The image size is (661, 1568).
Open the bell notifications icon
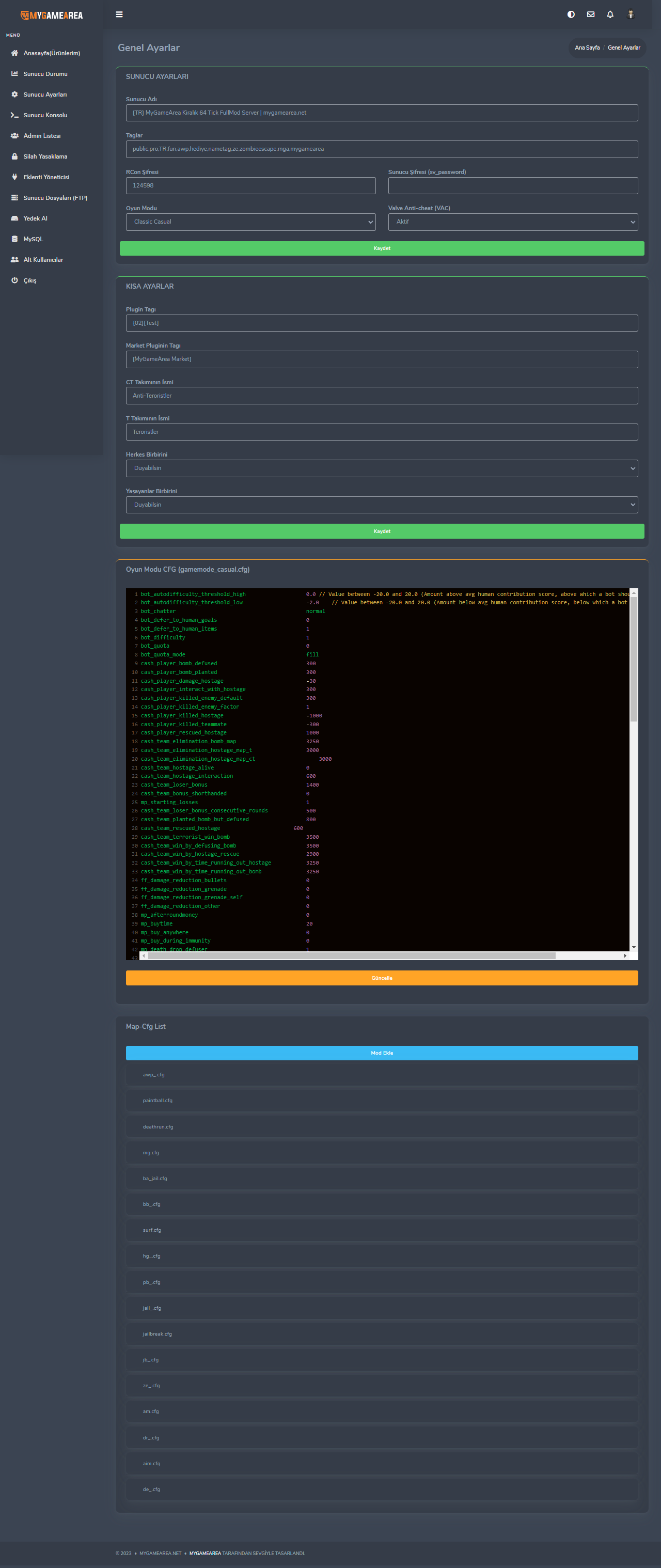[x=610, y=14]
